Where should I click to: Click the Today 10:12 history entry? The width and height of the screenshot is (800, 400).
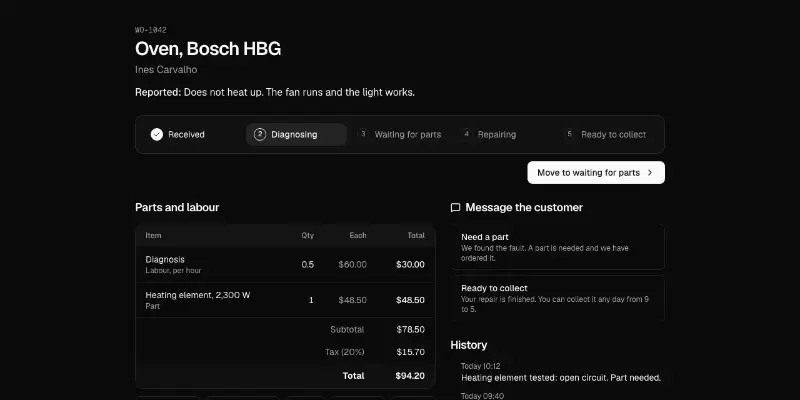click(x=561, y=373)
